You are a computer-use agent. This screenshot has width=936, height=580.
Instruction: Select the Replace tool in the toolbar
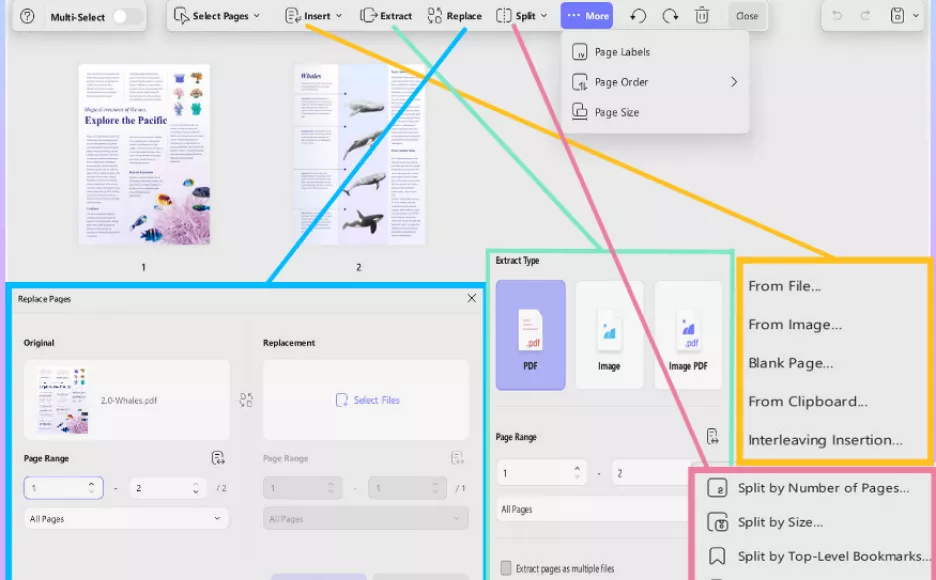454,15
